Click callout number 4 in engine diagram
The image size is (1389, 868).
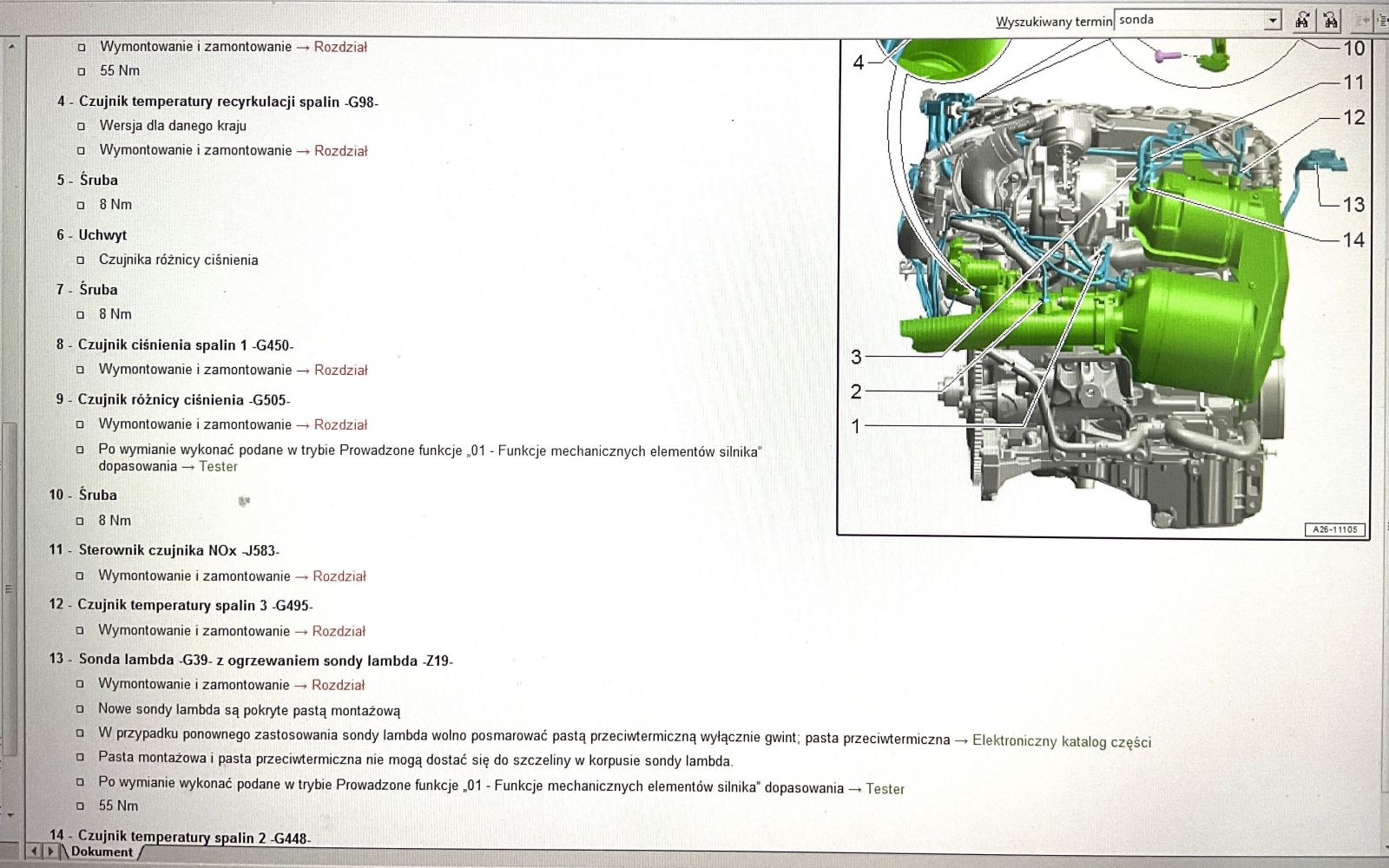(859, 62)
